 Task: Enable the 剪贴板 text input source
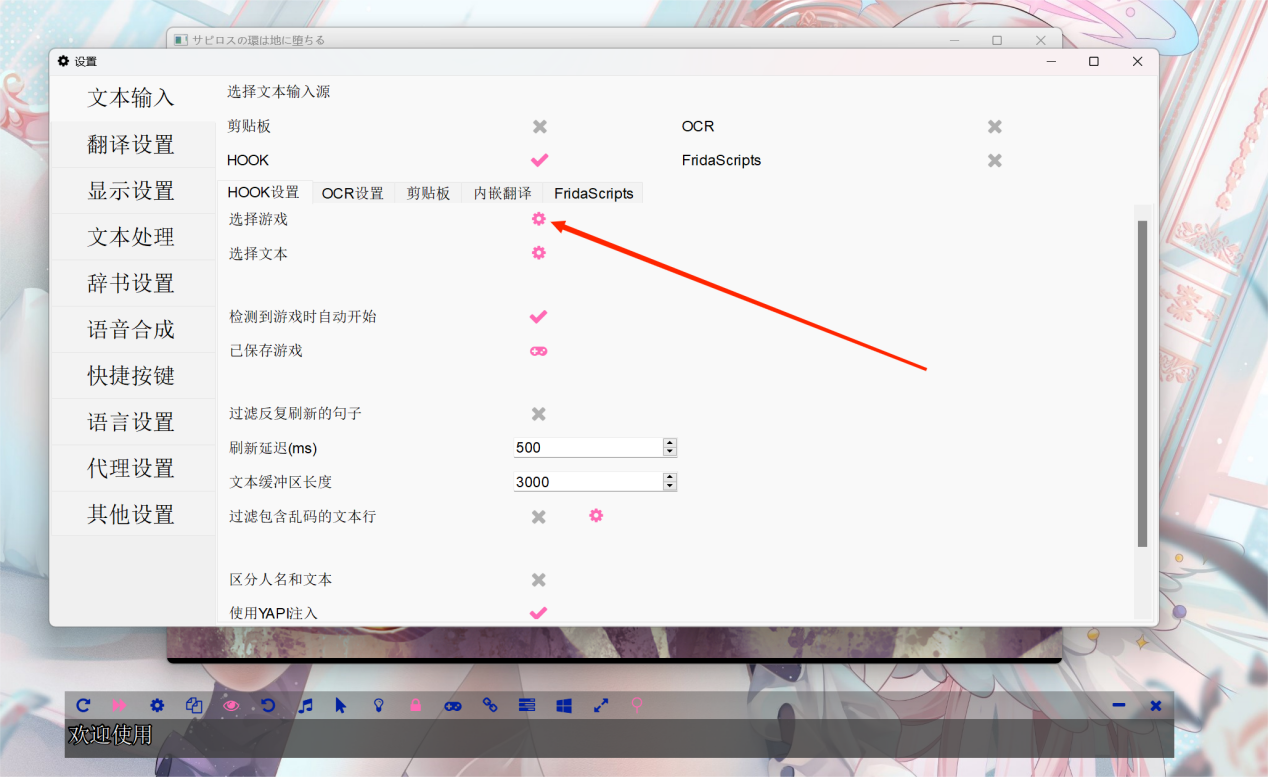click(x=539, y=127)
